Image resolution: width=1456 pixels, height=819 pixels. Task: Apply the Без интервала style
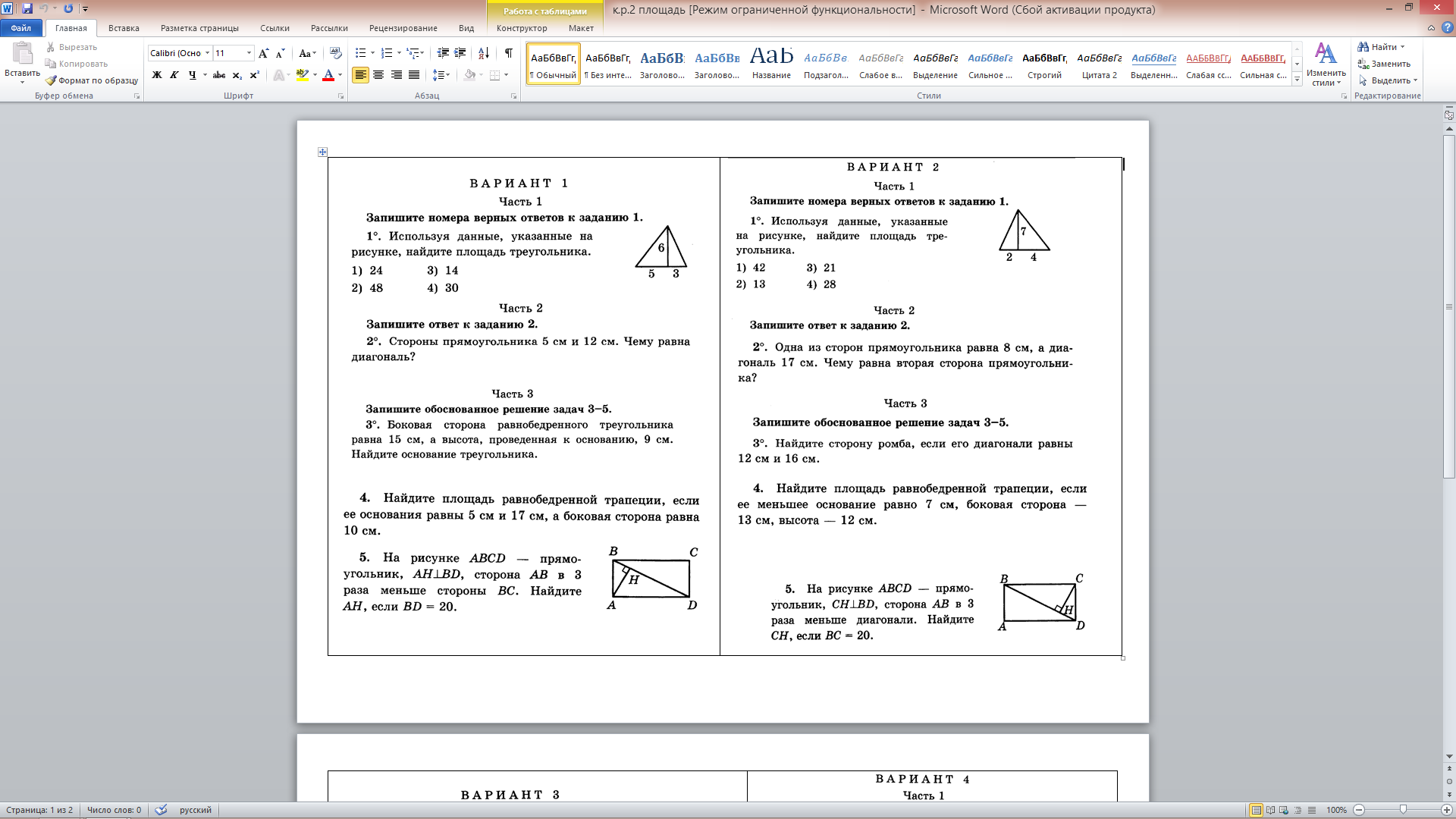tap(607, 63)
